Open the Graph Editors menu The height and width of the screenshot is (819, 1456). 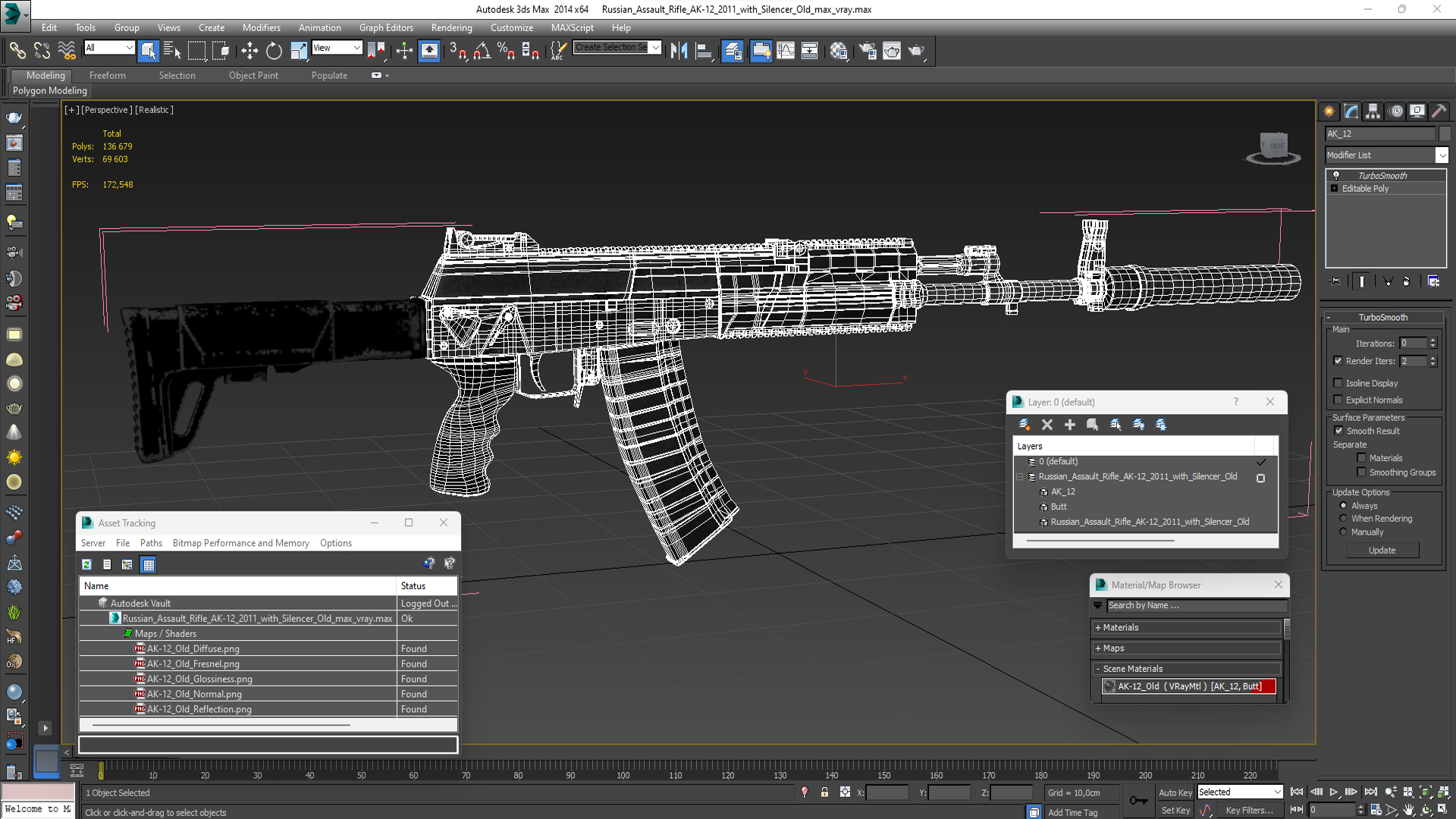coord(386,27)
